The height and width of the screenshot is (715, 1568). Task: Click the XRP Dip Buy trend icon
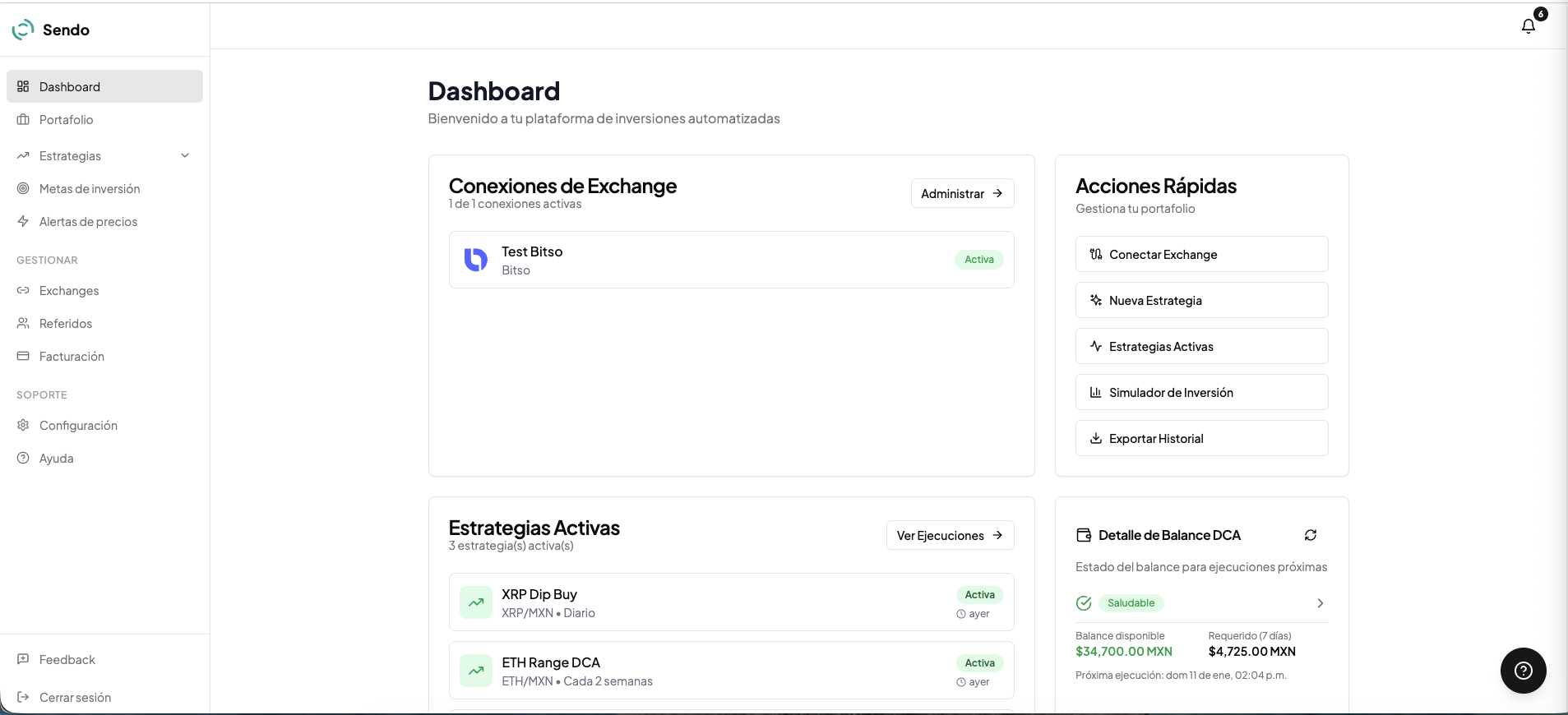476,602
